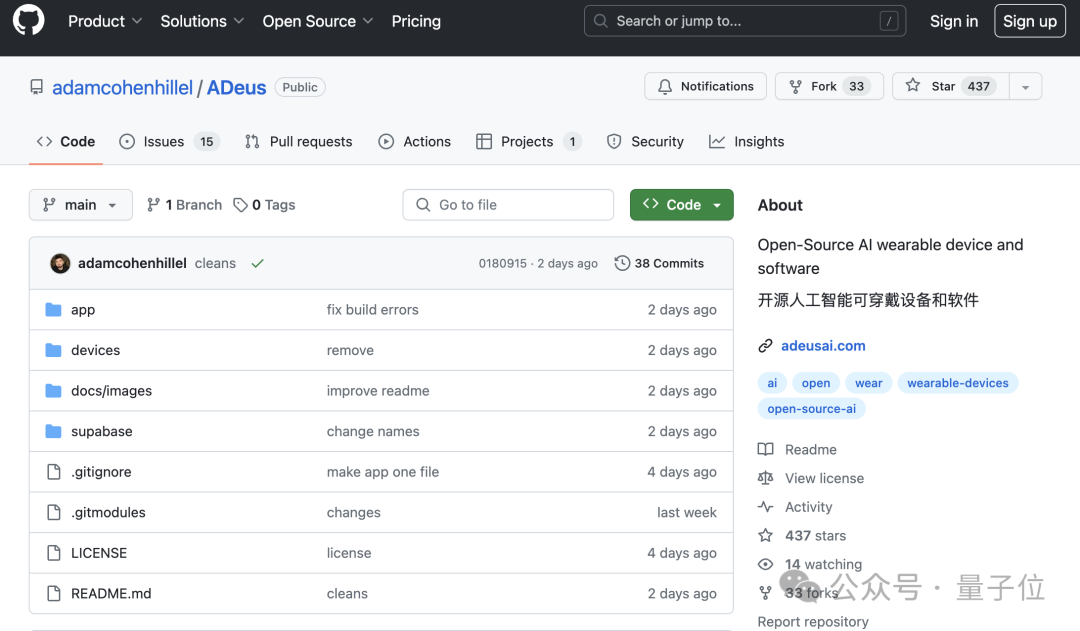Switch to the Security tab
The width and height of the screenshot is (1080, 631).
point(645,141)
